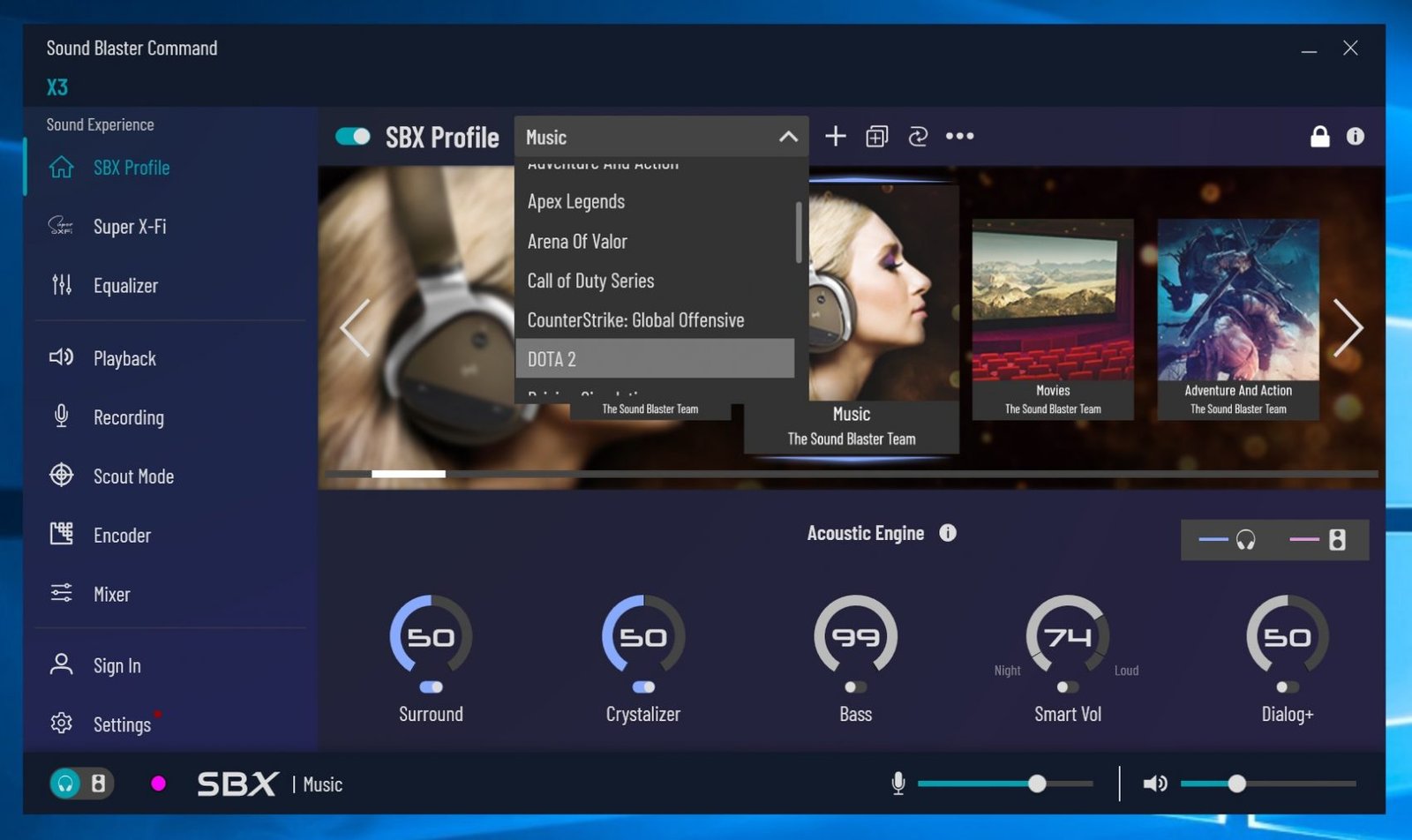Toggle the Surround effect switch
The image size is (1412, 840).
[x=431, y=687]
